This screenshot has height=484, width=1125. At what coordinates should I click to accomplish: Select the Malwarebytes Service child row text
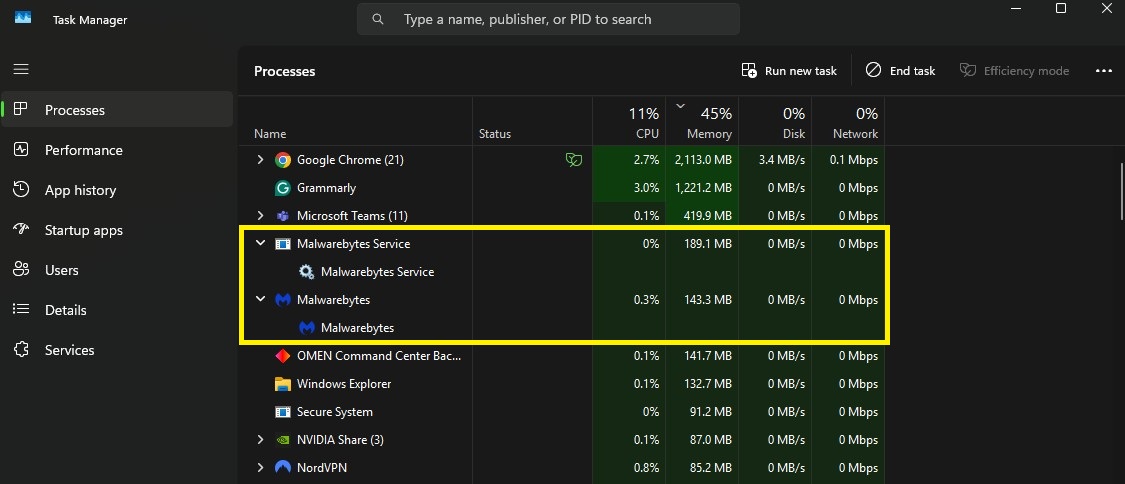[377, 272]
